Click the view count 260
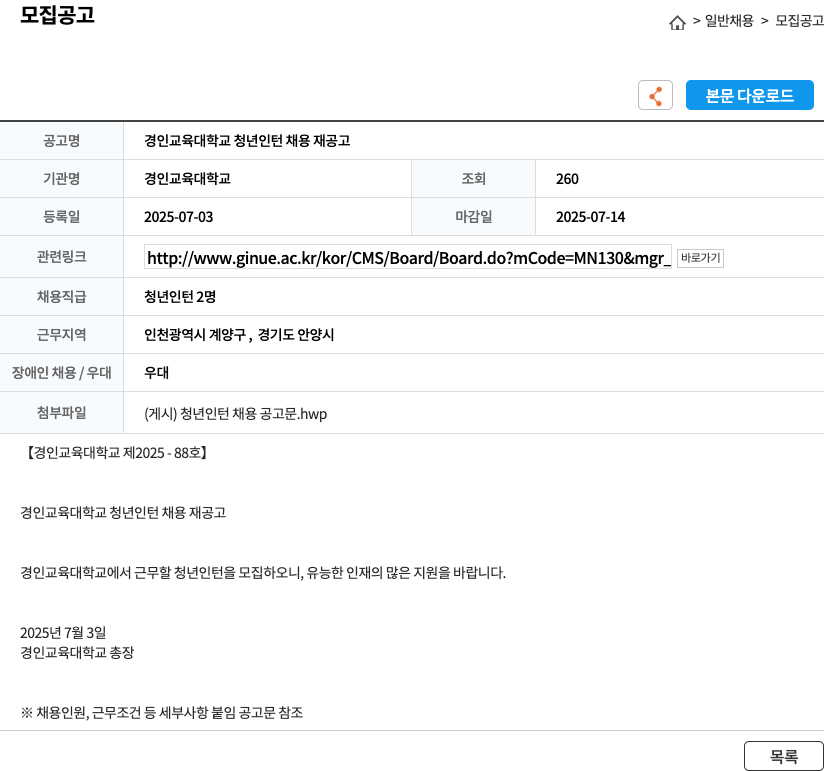Viewport: 824px width, 771px height. pyautogui.click(x=567, y=179)
